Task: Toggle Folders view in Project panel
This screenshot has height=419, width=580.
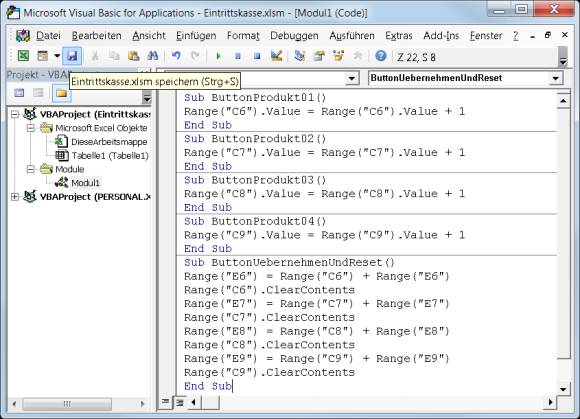Action: [61, 93]
